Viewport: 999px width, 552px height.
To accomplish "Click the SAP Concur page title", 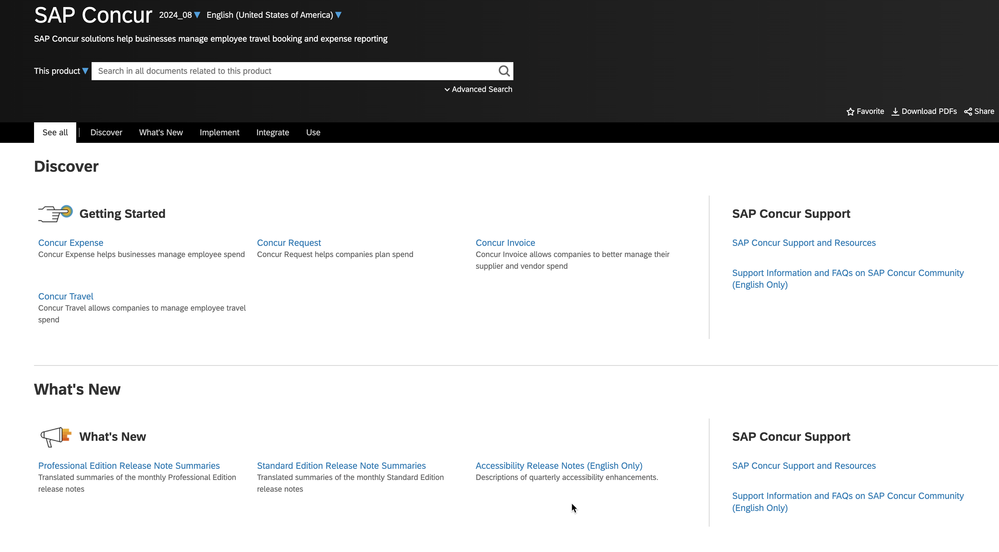I will pos(93,15).
